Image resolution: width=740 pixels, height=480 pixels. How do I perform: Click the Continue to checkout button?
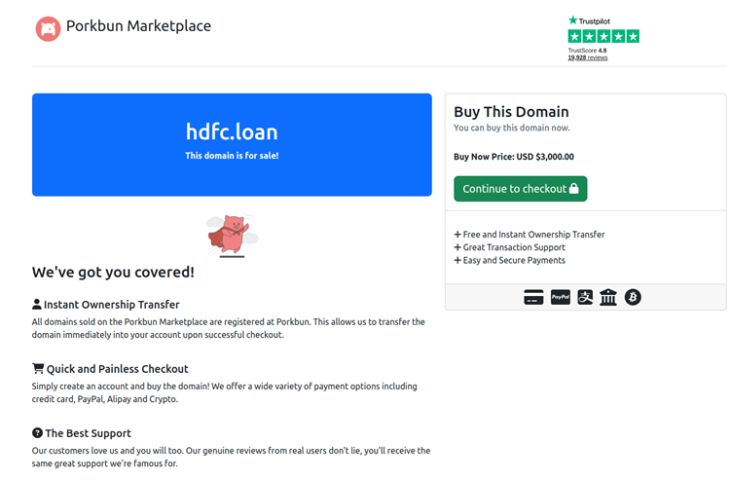point(521,189)
